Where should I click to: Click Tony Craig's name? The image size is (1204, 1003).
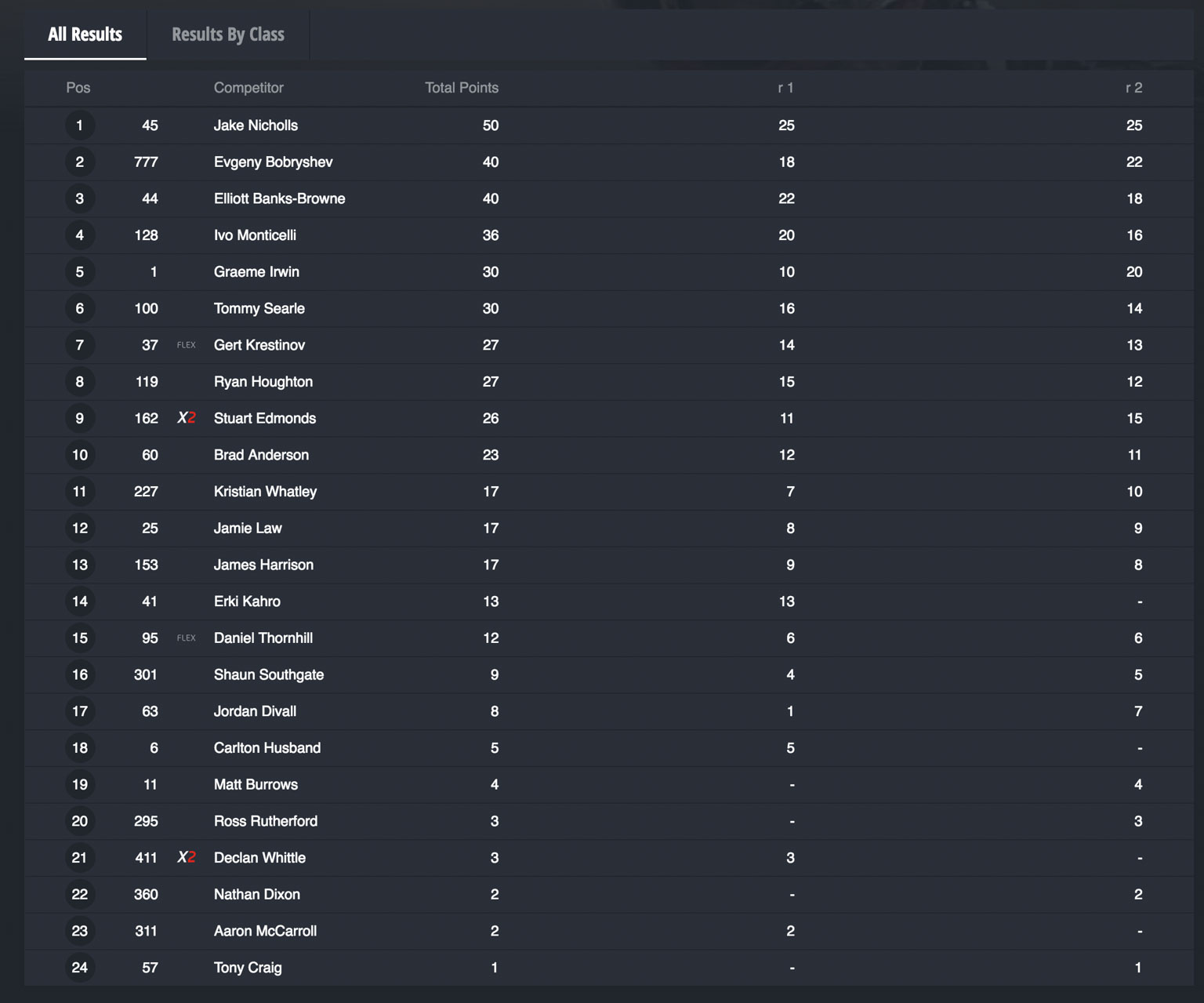point(248,967)
